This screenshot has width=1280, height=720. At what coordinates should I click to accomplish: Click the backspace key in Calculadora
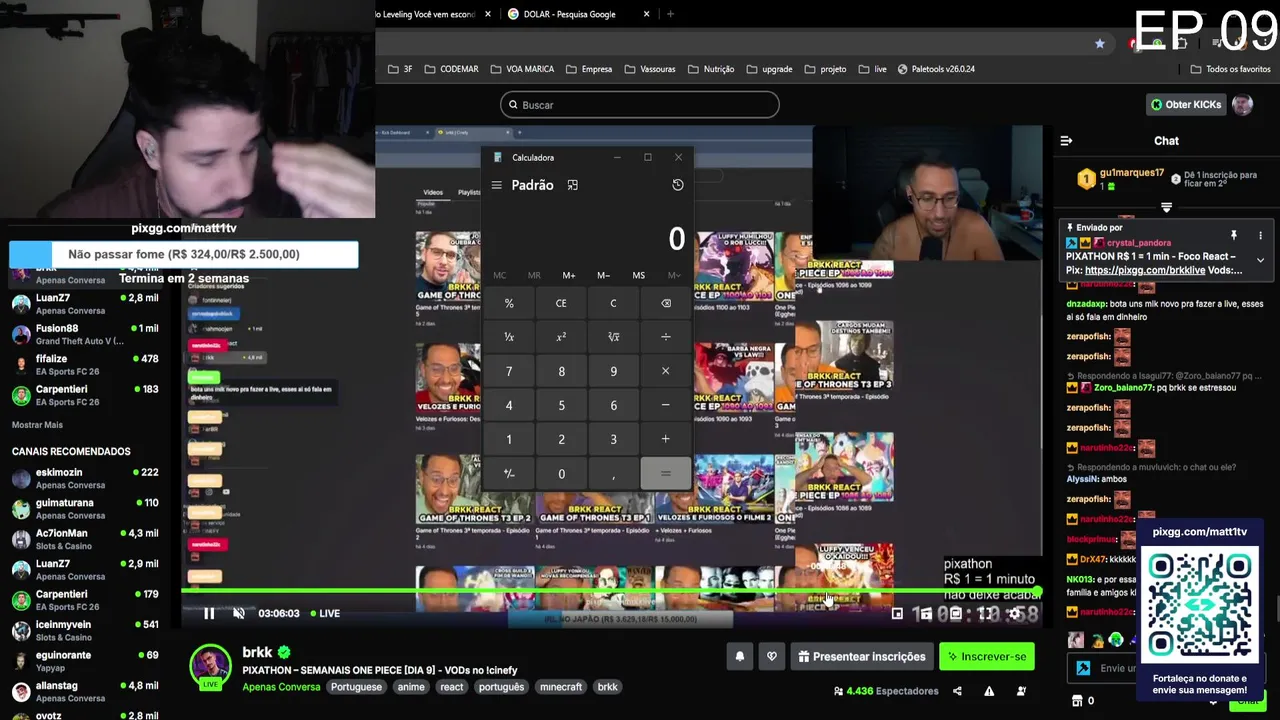point(666,303)
